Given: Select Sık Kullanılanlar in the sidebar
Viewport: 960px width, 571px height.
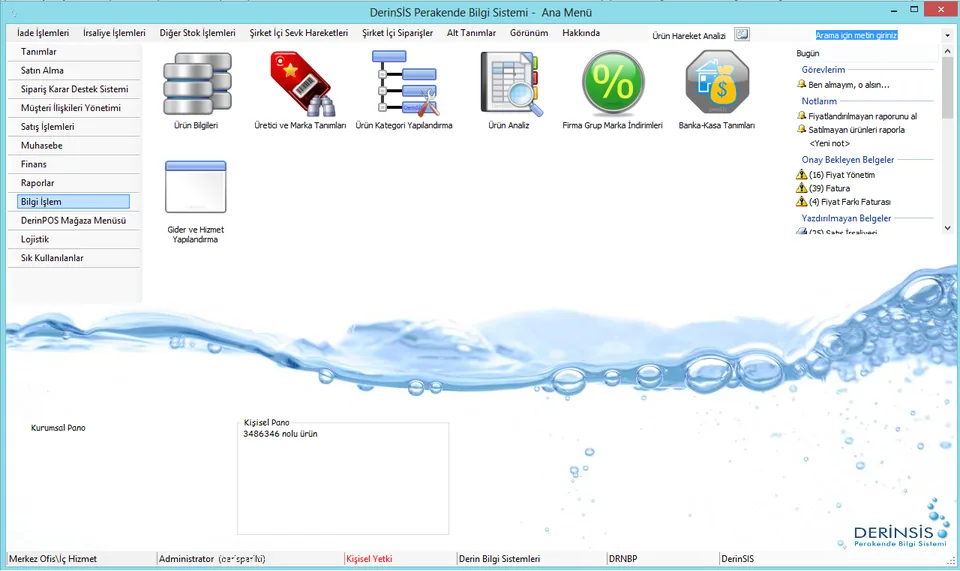Looking at the screenshot, I should tap(75, 258).
